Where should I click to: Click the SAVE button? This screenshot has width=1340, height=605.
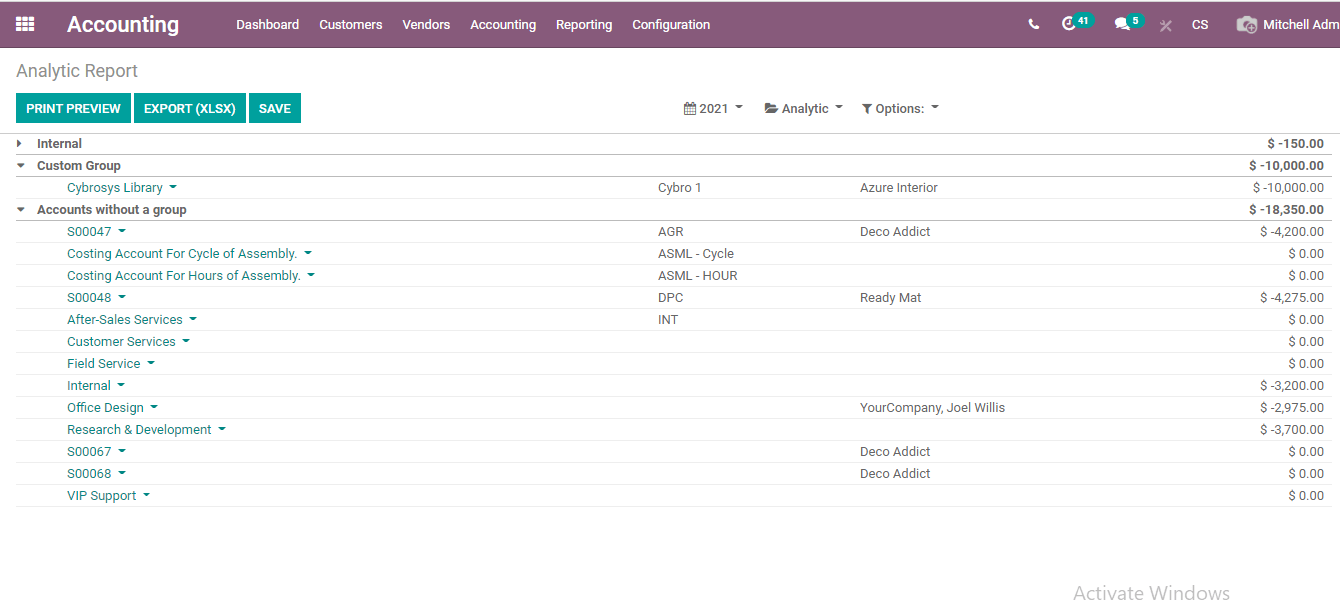pos(275,108)
